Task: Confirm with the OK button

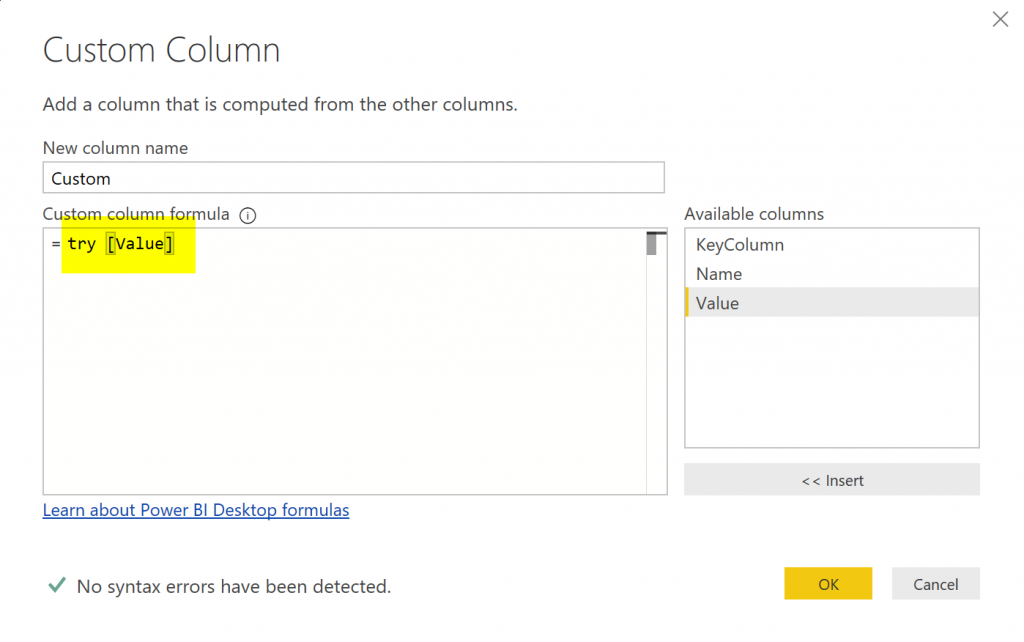Action: [x=828, y=584]
